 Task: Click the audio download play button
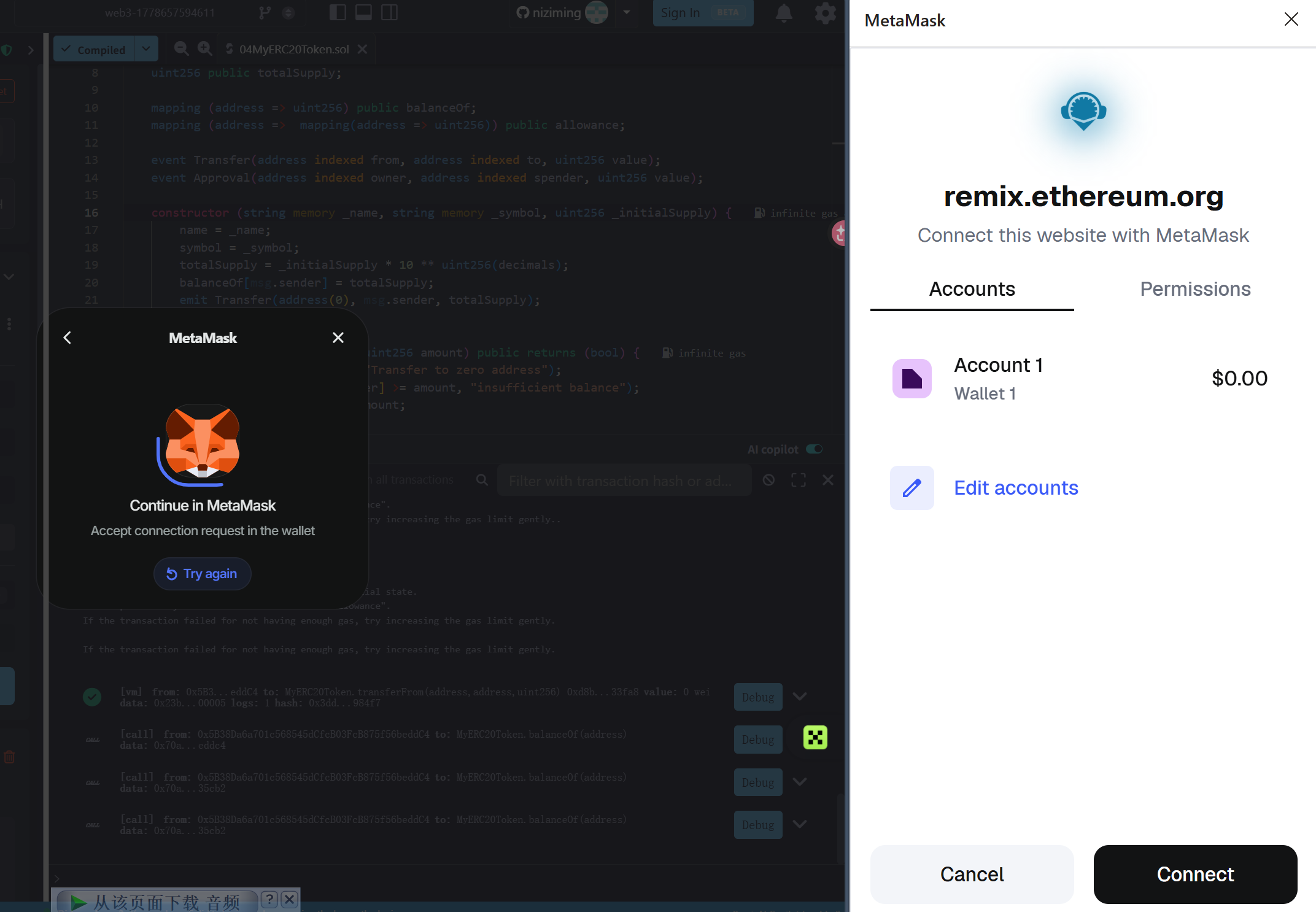[x=78, y=902]
